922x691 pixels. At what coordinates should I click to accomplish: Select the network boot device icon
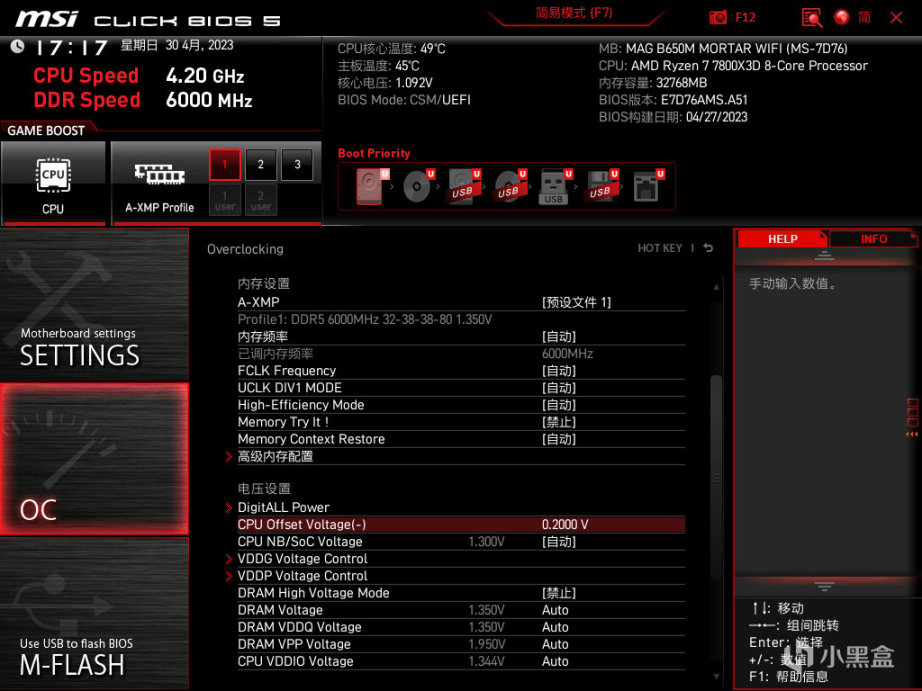(648, 186)
